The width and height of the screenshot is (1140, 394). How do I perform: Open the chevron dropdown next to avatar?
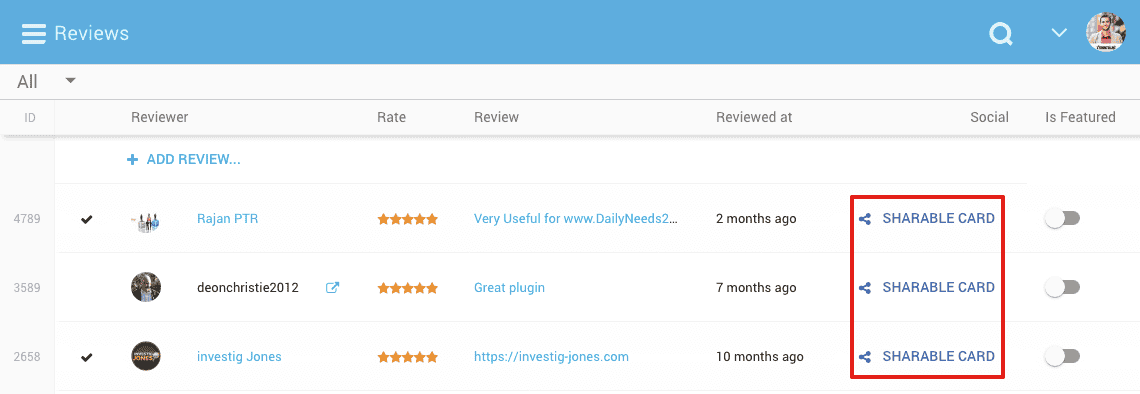(1059, 33)
